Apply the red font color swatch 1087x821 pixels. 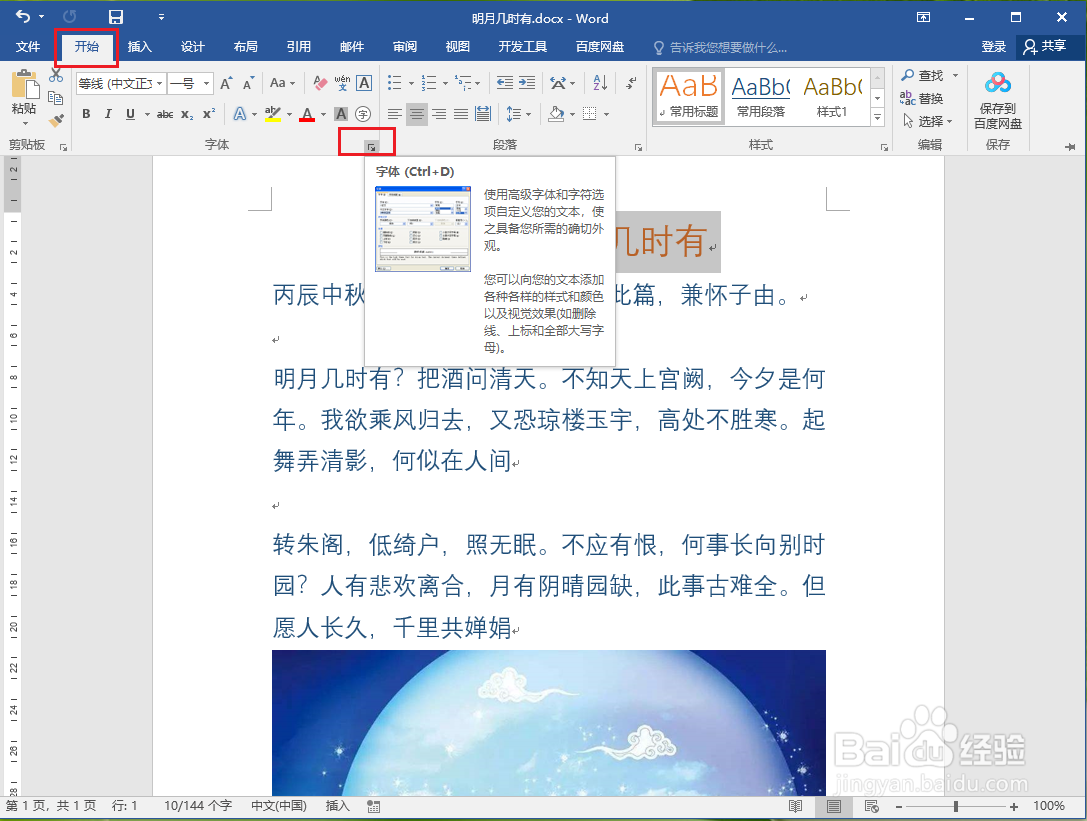click(x=307, y=114)
